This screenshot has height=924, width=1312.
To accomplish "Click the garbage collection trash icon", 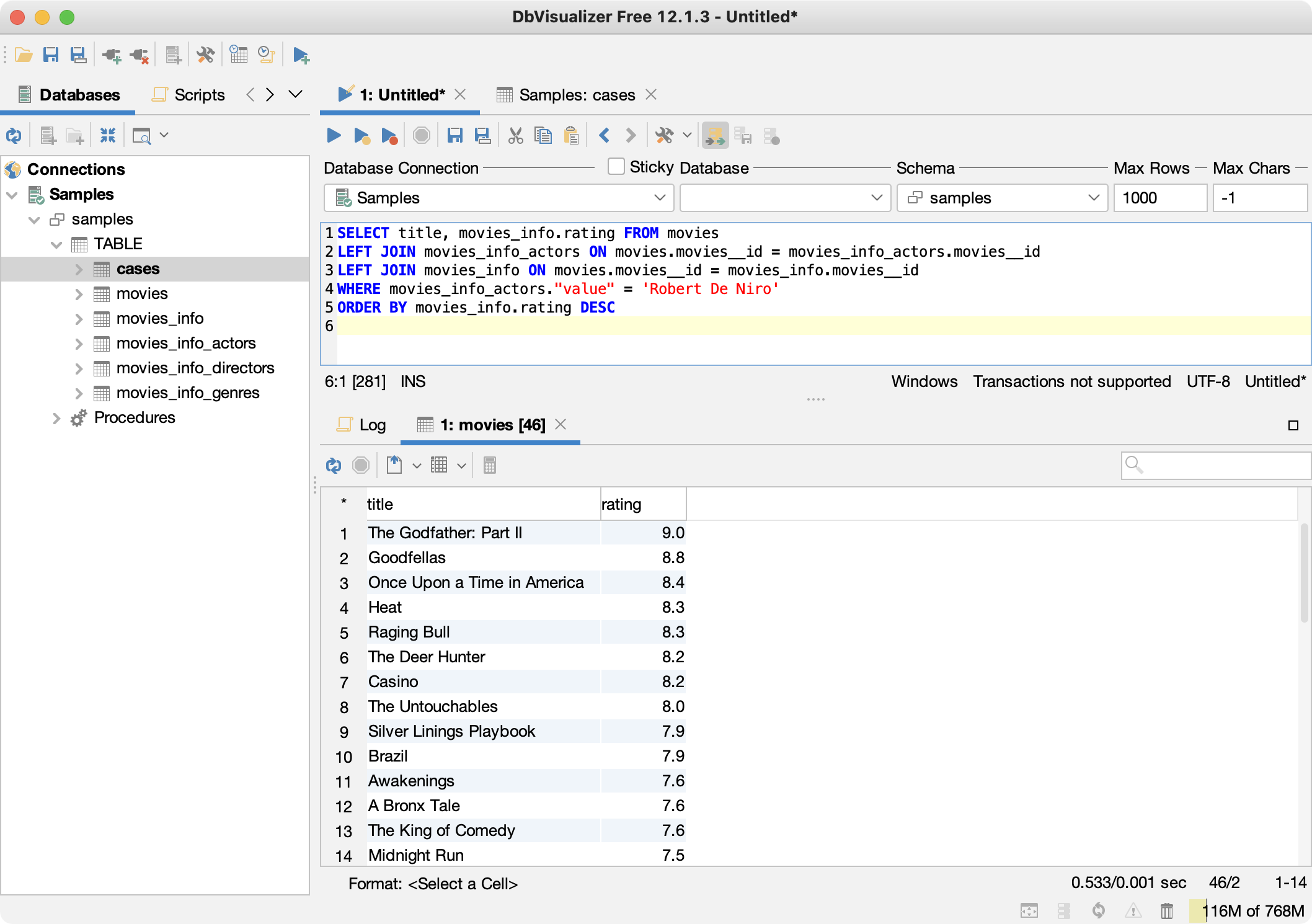I will click(x=1166, y=910).
